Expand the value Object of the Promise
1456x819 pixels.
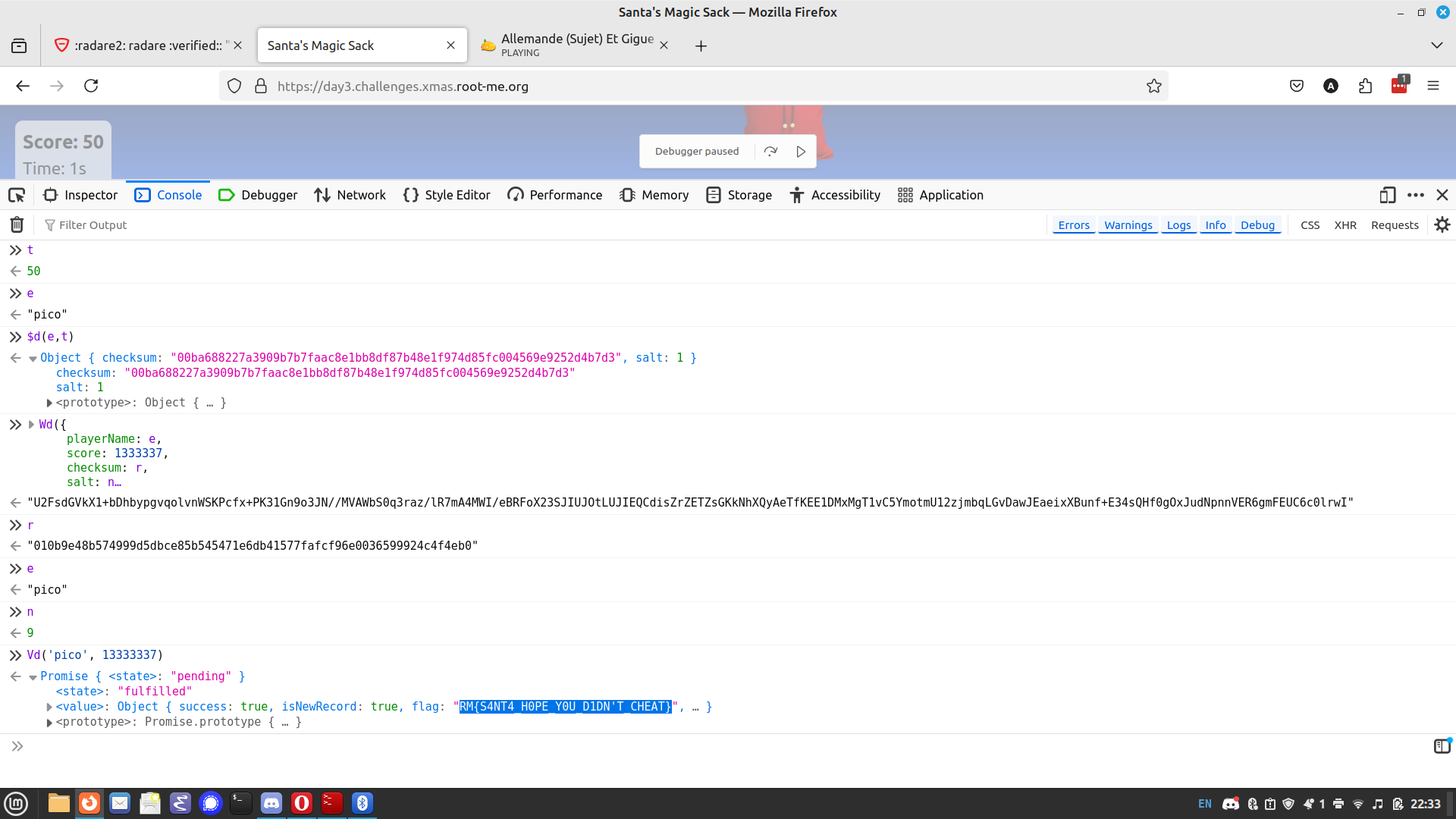[x=49, y=708]
